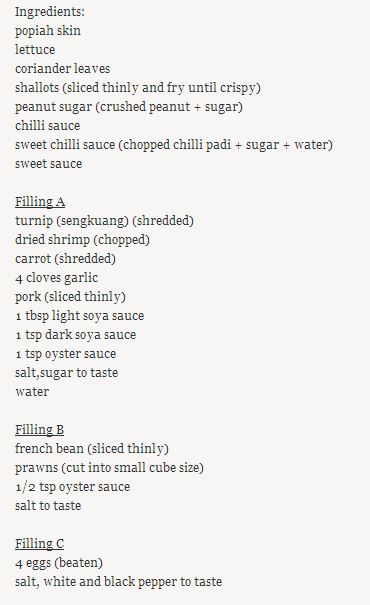
Task: Click the 1 tsp dark soya sauce line
Action: [76, 335]
